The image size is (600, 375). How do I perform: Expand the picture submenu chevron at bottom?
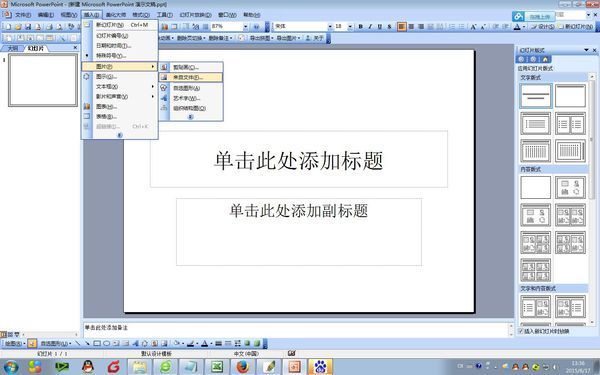[x=191, y=117]
